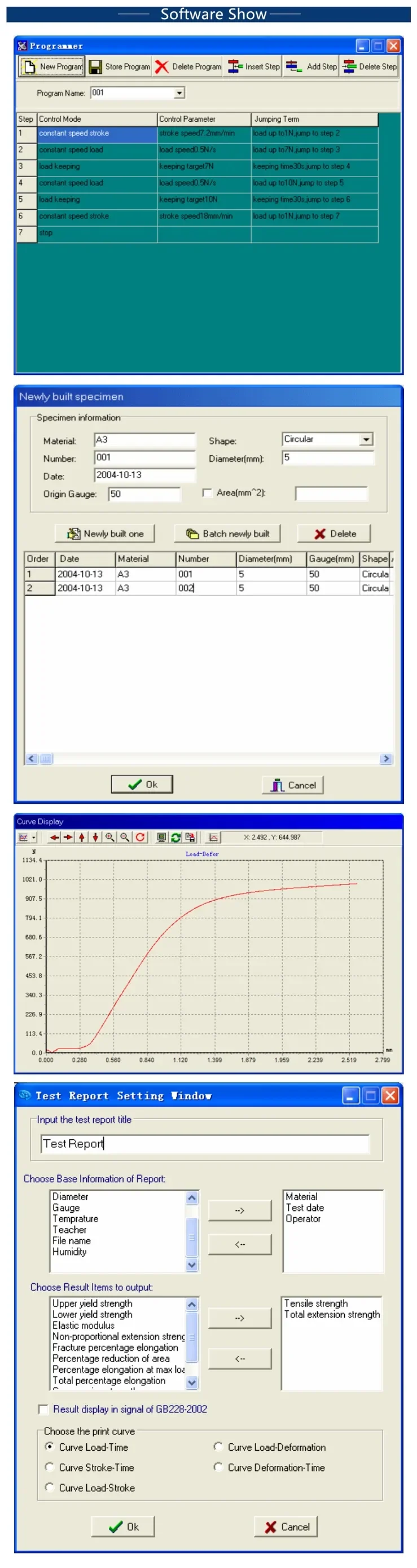
Task: Click the green refresh arrows icon
Action: coord(175,837)
